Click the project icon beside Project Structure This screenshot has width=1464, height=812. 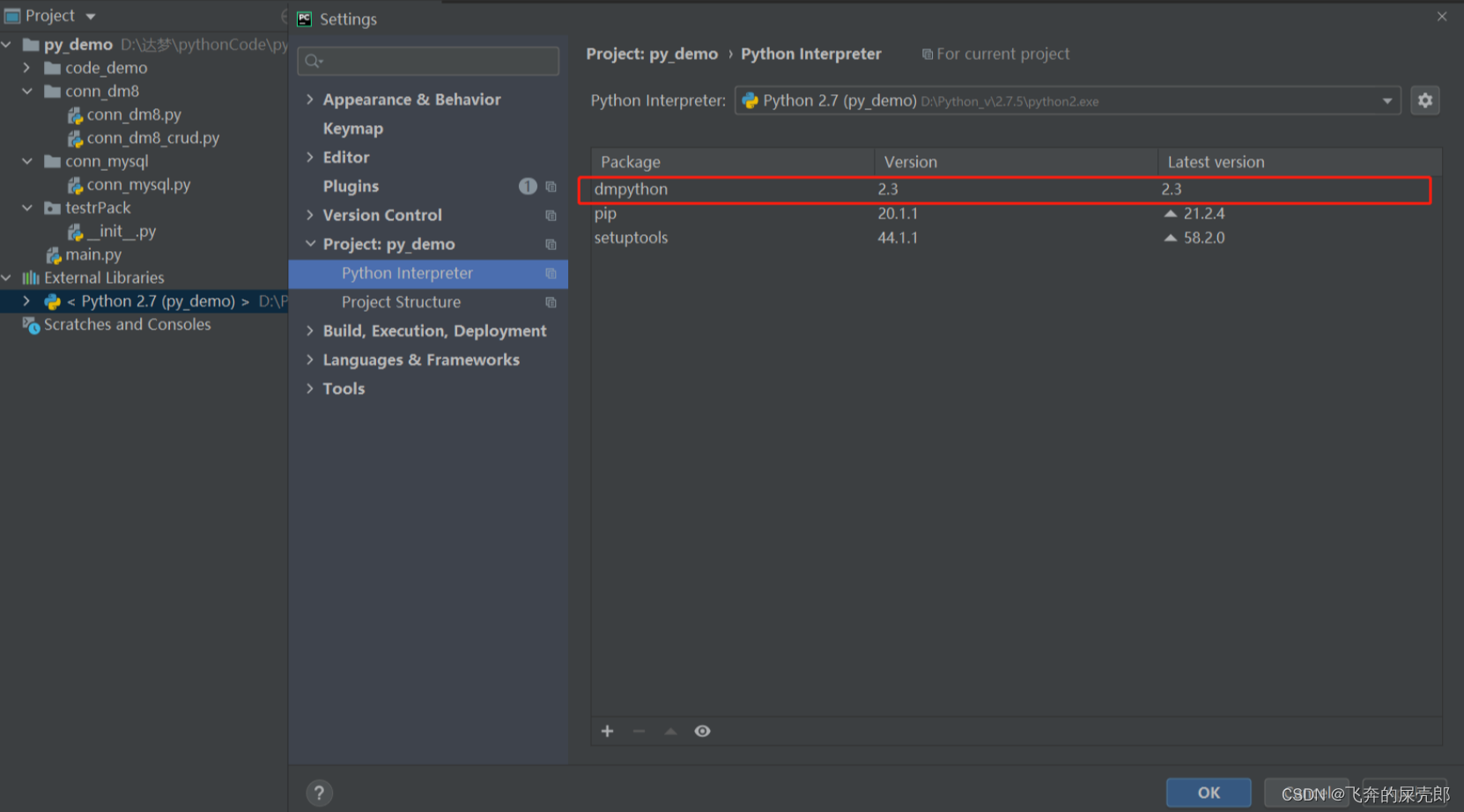(x=551, y=302)
